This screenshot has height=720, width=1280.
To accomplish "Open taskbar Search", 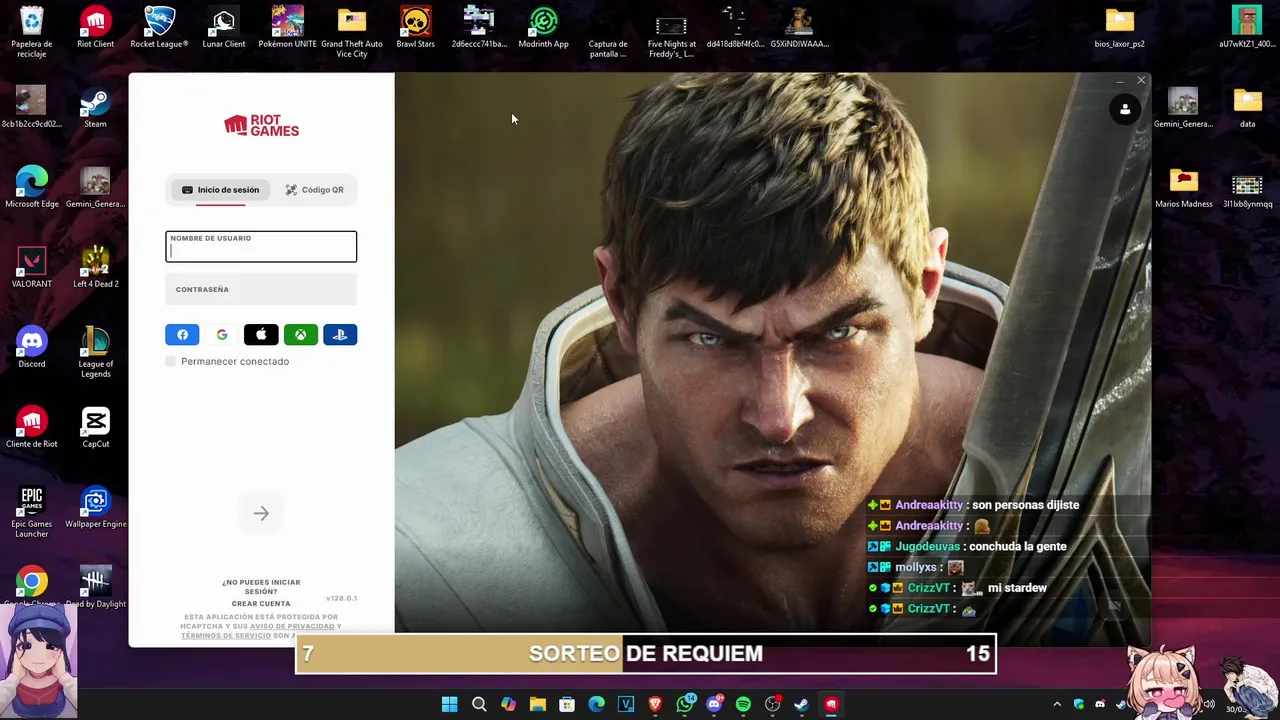I will [x=479, y=705].
